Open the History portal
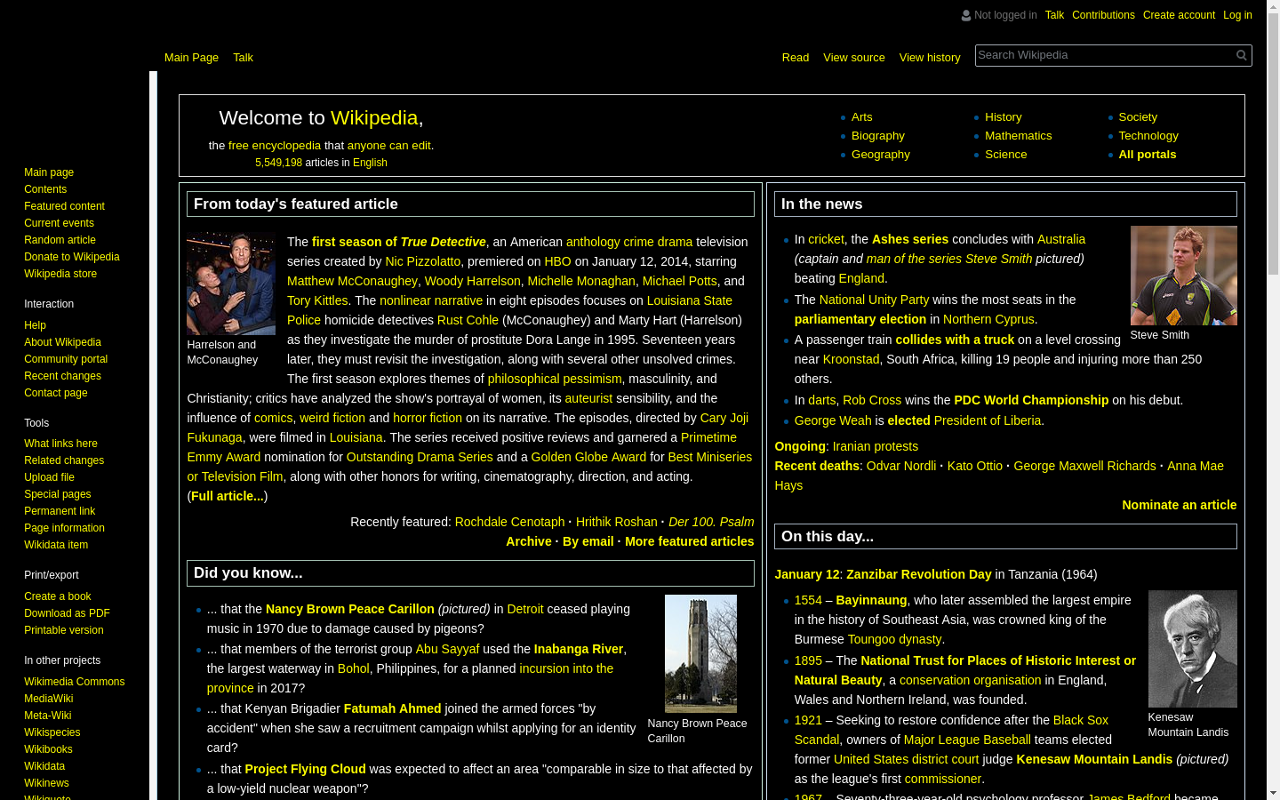1280x800 pixels. 1003,117
